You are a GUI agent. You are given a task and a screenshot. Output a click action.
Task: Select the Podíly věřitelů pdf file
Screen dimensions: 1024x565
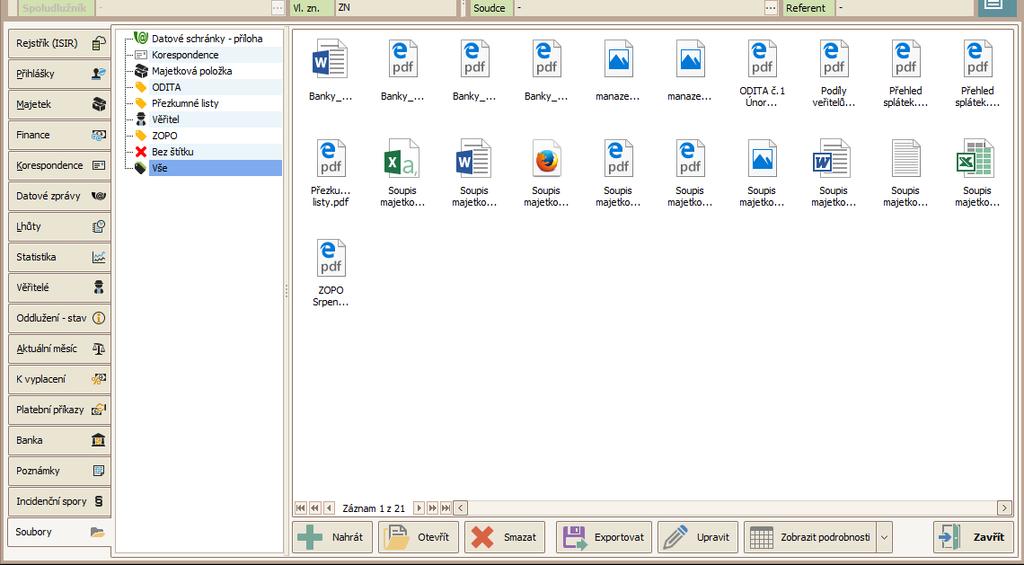point(833,73)
